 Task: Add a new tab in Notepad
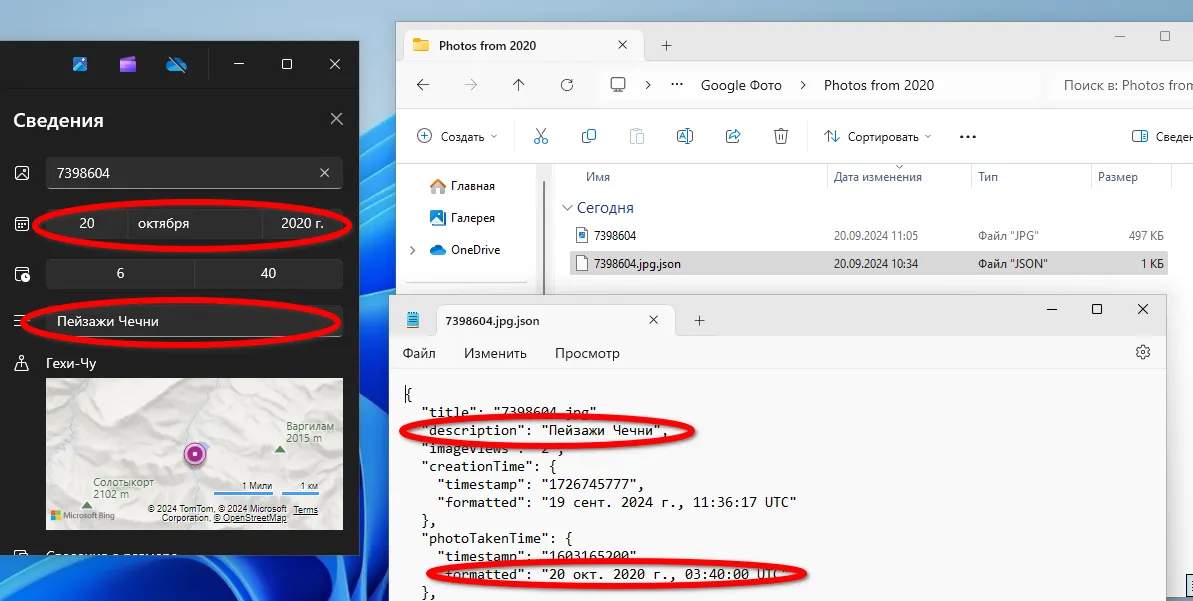pyautogui.click(x=700, y=320)
